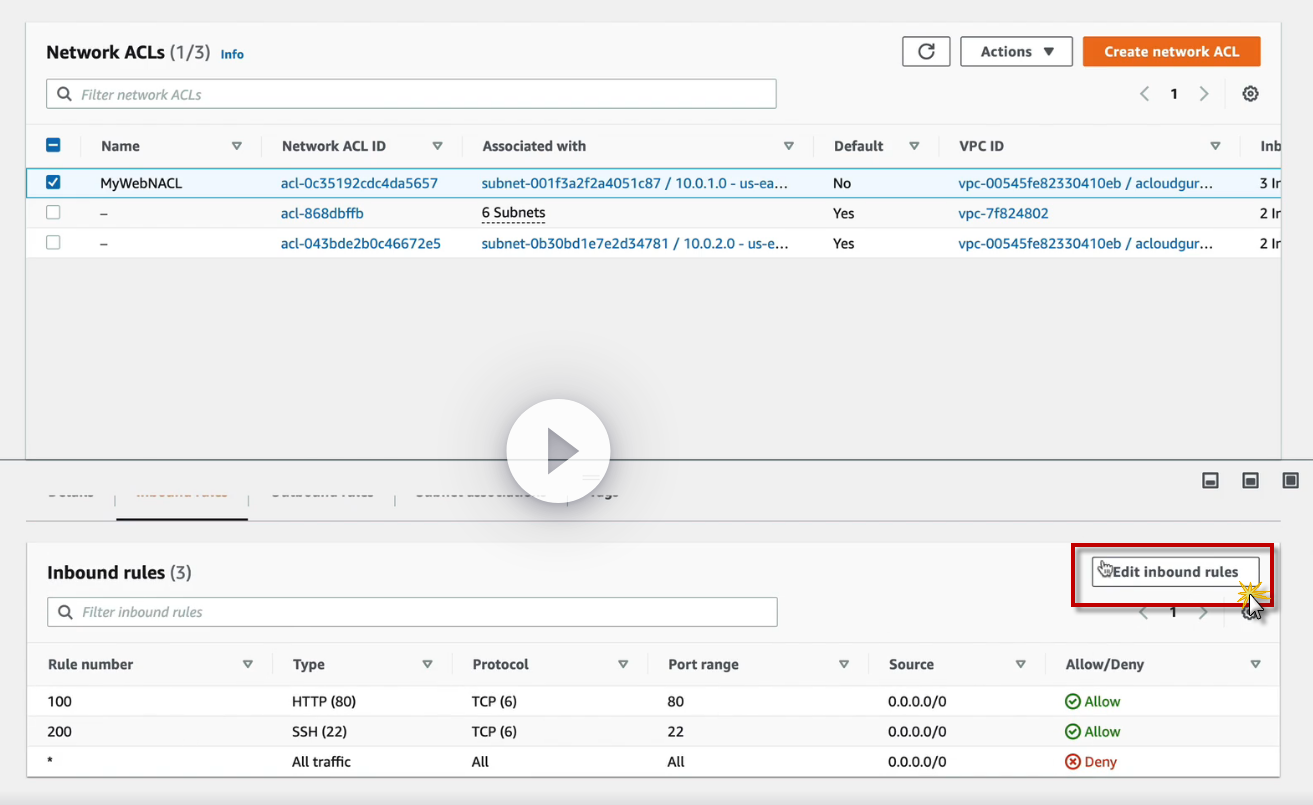Click Create network ACL button
1313x805 pixels.
1171,52
